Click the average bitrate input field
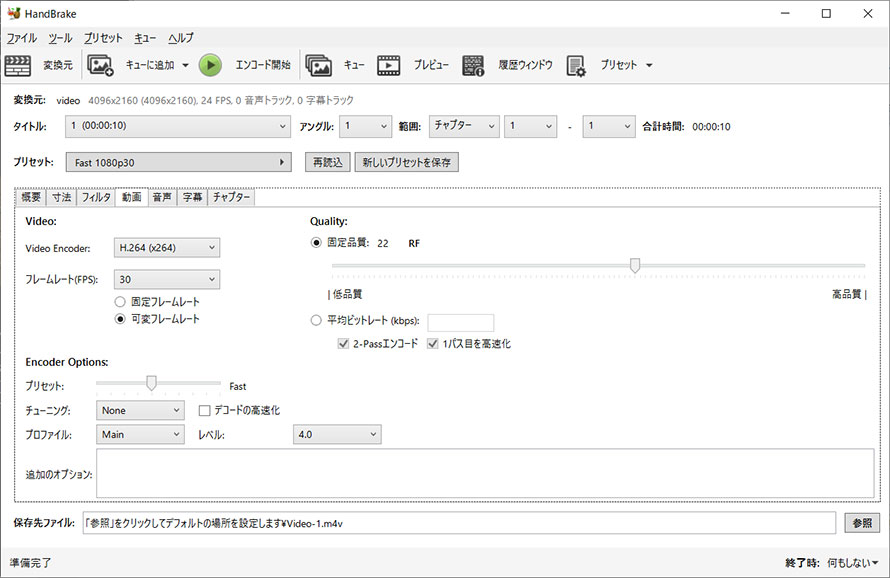This screenshot has width=890, height=578. pyautogui.click(x=460, y=322)
